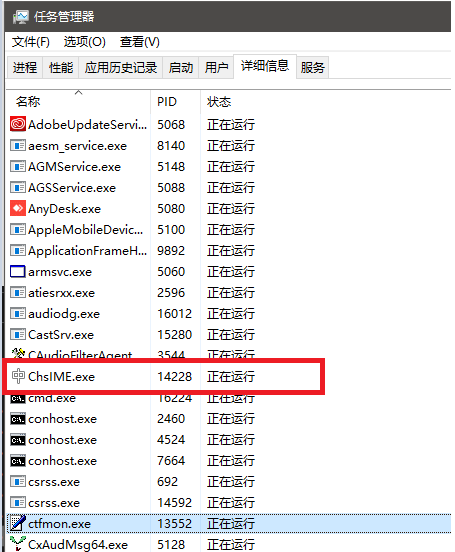The image size is (455, 552).
Task: Click PID value 15280
Action: tap(174, 335)
